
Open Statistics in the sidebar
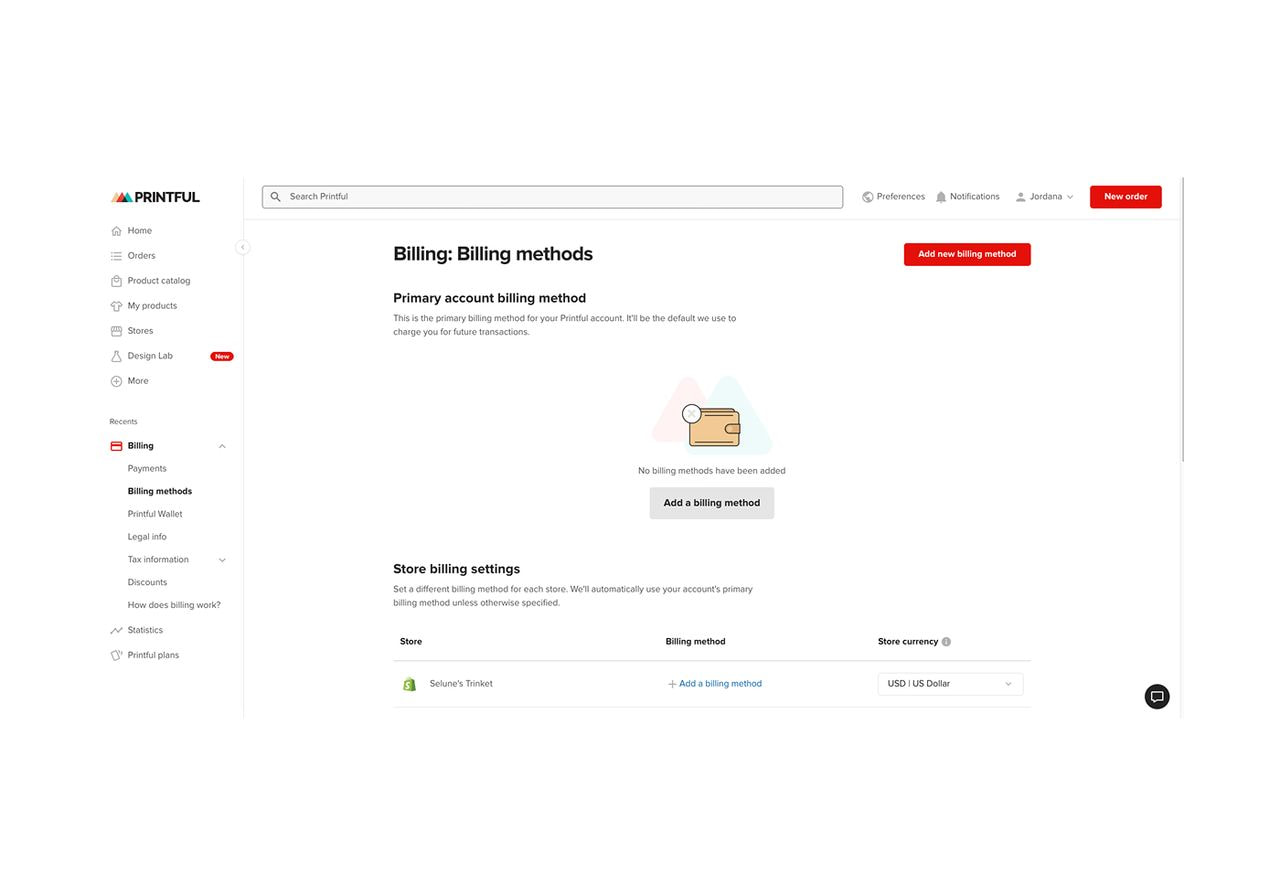(145, 630)
